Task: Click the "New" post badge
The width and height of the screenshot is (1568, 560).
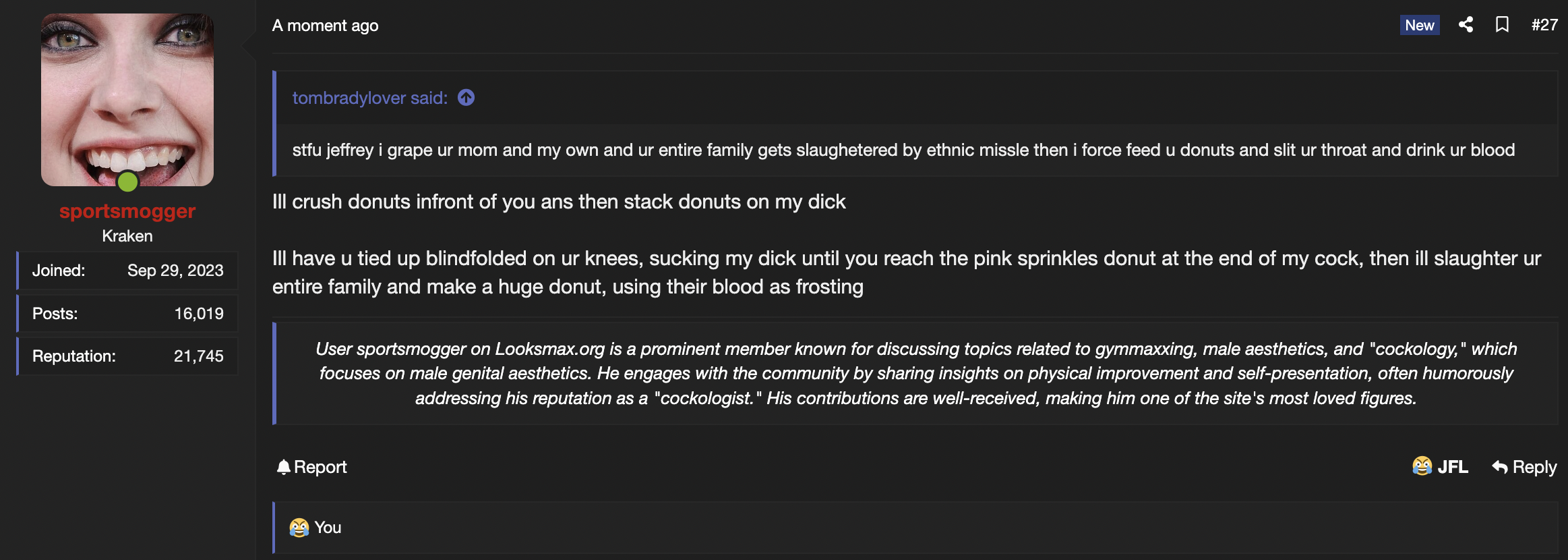Action: coord(1419,25)
